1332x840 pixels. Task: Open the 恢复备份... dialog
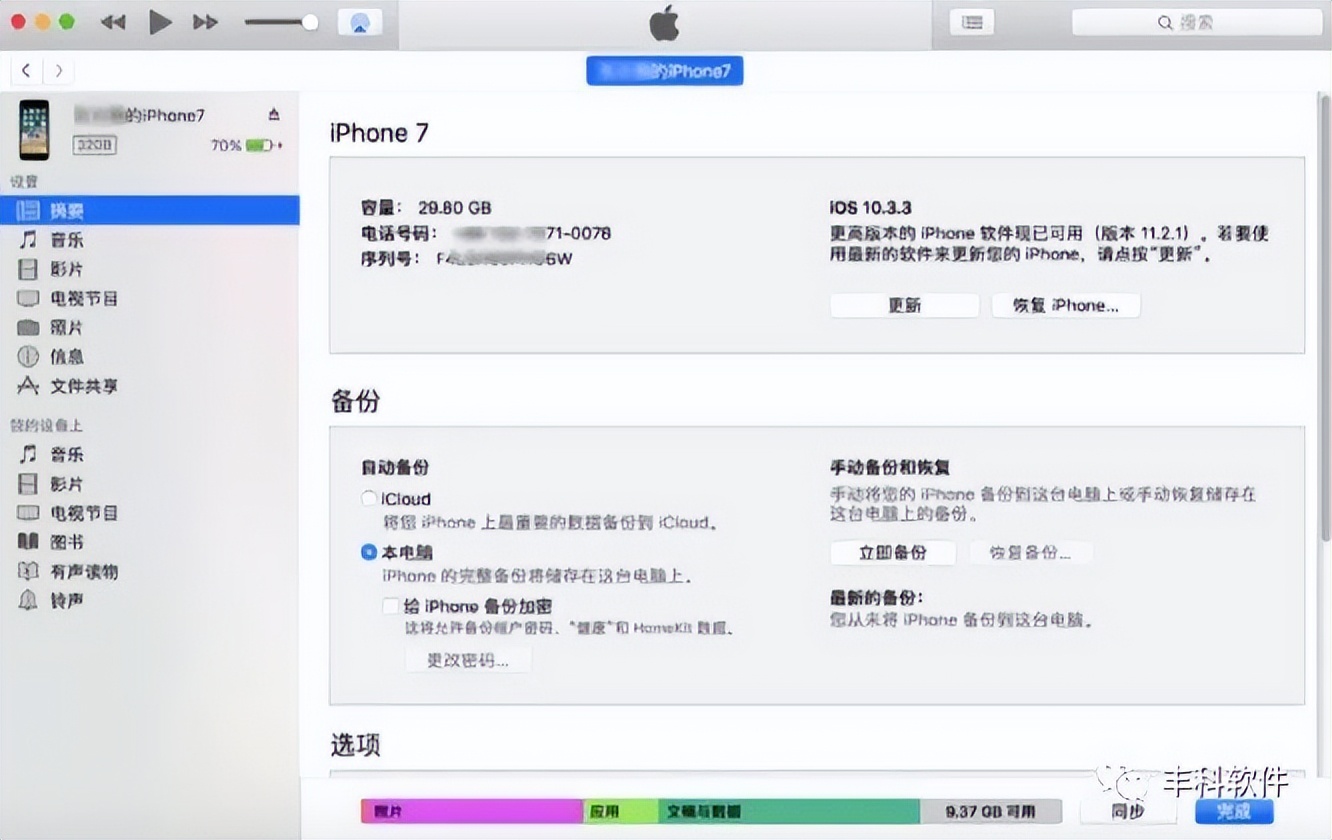click(x=1031, y=551)
